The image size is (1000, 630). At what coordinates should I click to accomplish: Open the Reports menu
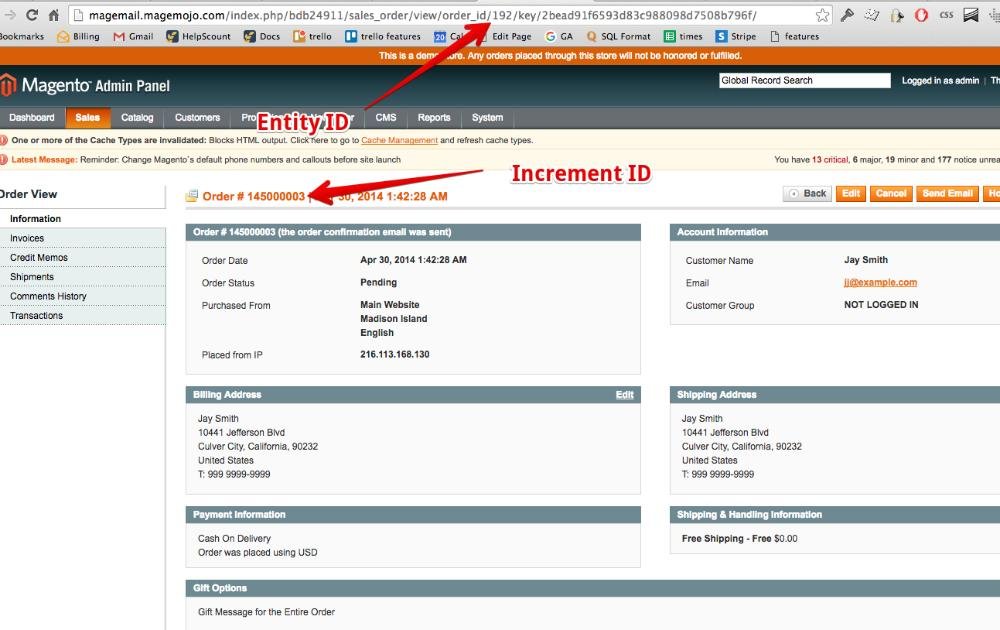coord(434,118)
